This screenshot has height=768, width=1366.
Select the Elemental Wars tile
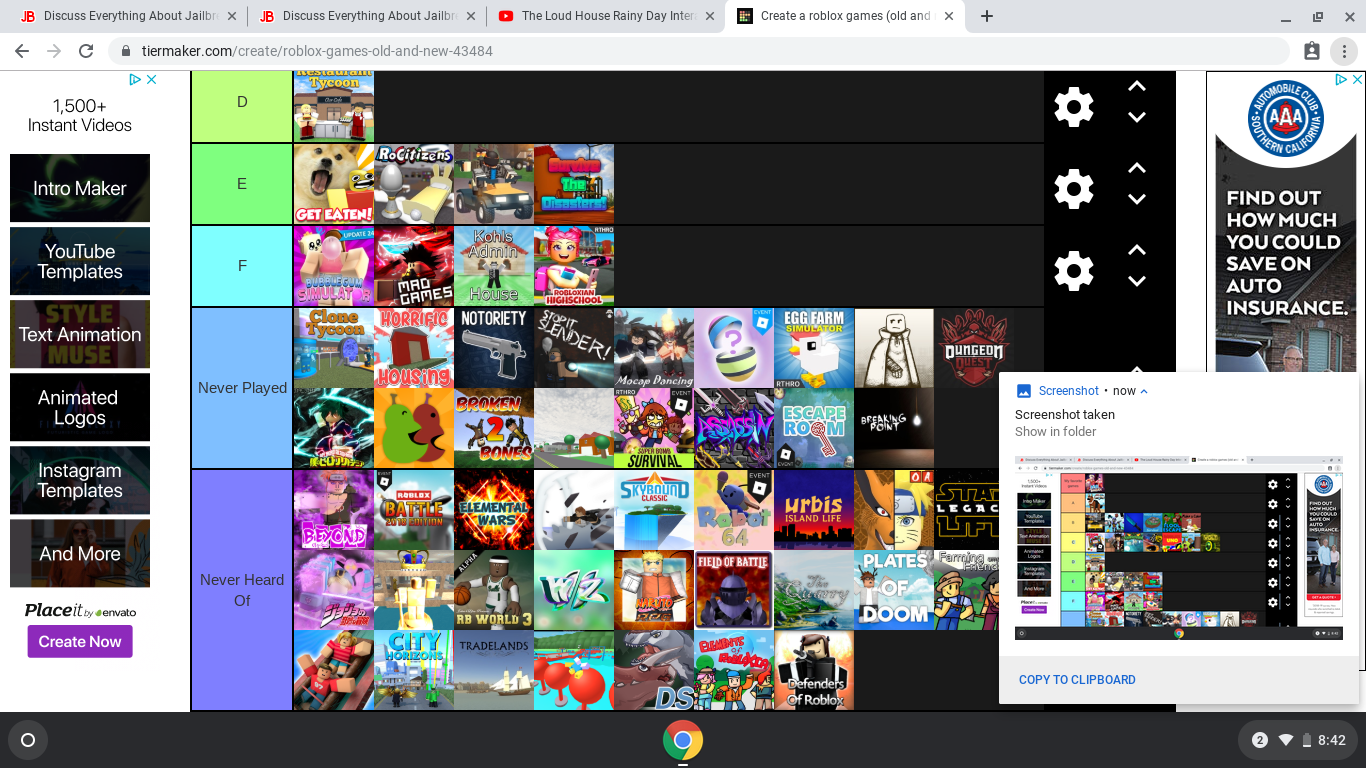pyautogui.click(x=494, y=510)
